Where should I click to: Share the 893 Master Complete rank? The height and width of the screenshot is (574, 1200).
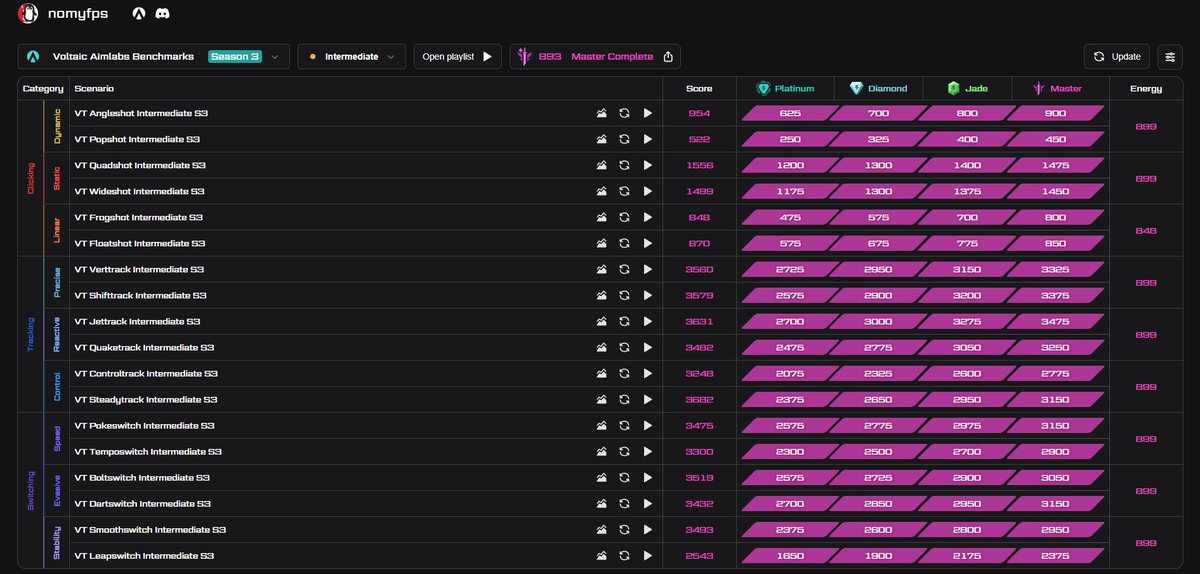(x=668, y=57)
